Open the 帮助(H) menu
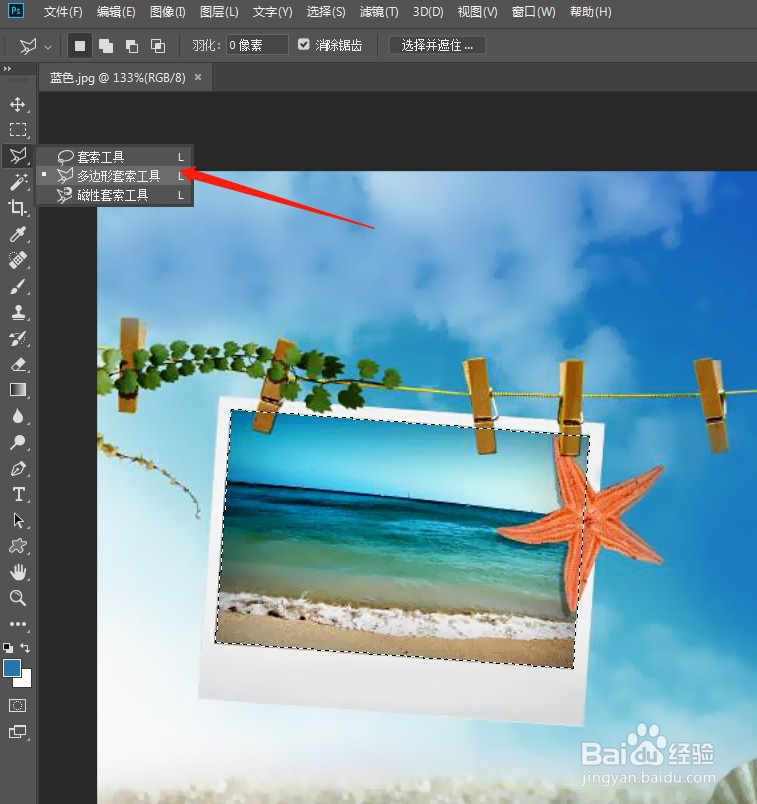The height and width of the screenshot is (804, 757). [590, 12]
